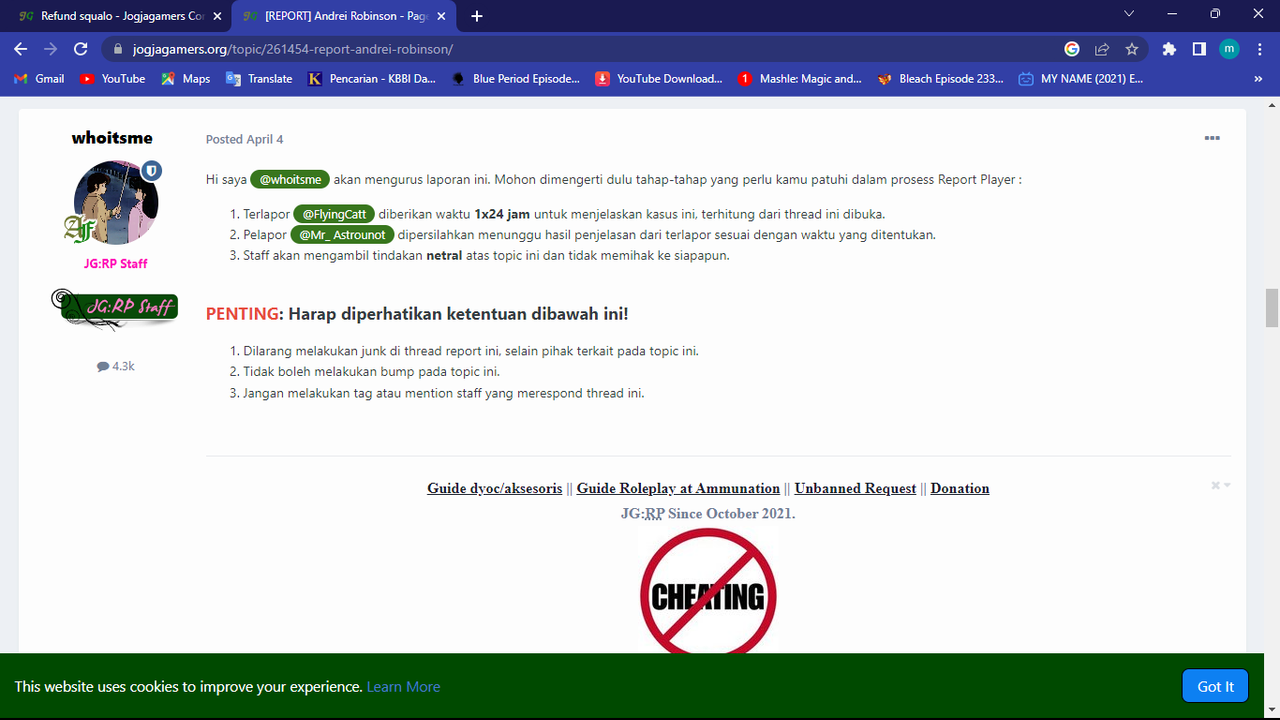Select the 'PENTING' heading text
This screenshot has height=720, width=1280.
pos(243,313)
